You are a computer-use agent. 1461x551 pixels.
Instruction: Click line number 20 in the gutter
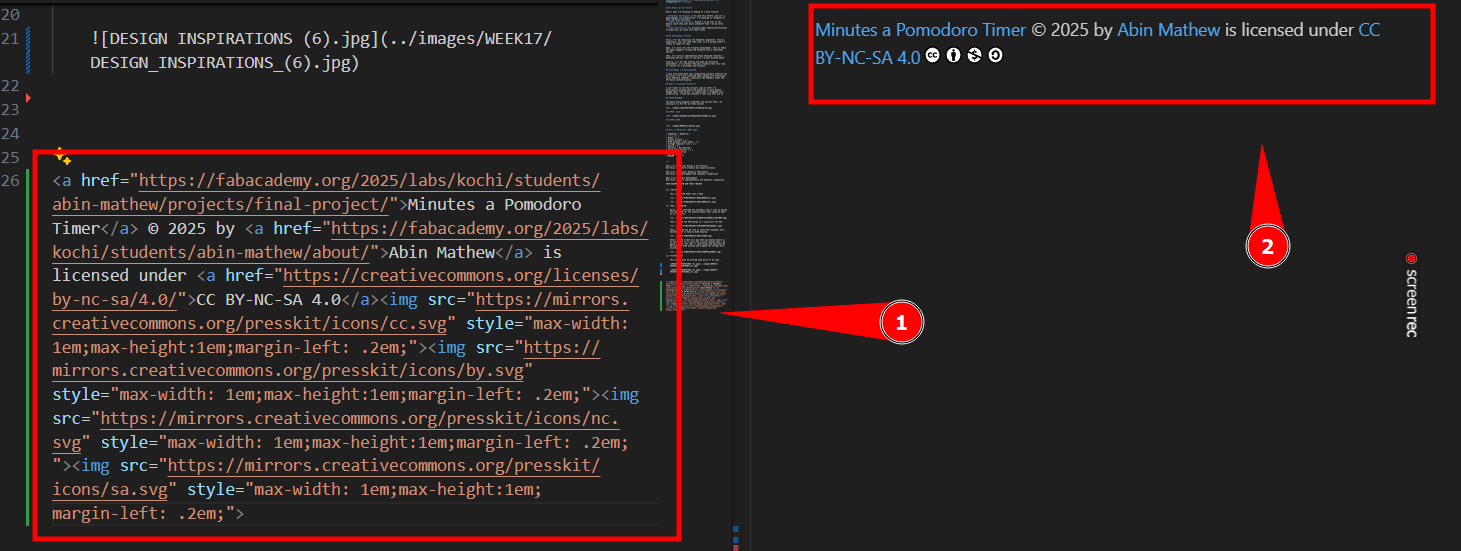pyautogui.click(x=11, y=16)
